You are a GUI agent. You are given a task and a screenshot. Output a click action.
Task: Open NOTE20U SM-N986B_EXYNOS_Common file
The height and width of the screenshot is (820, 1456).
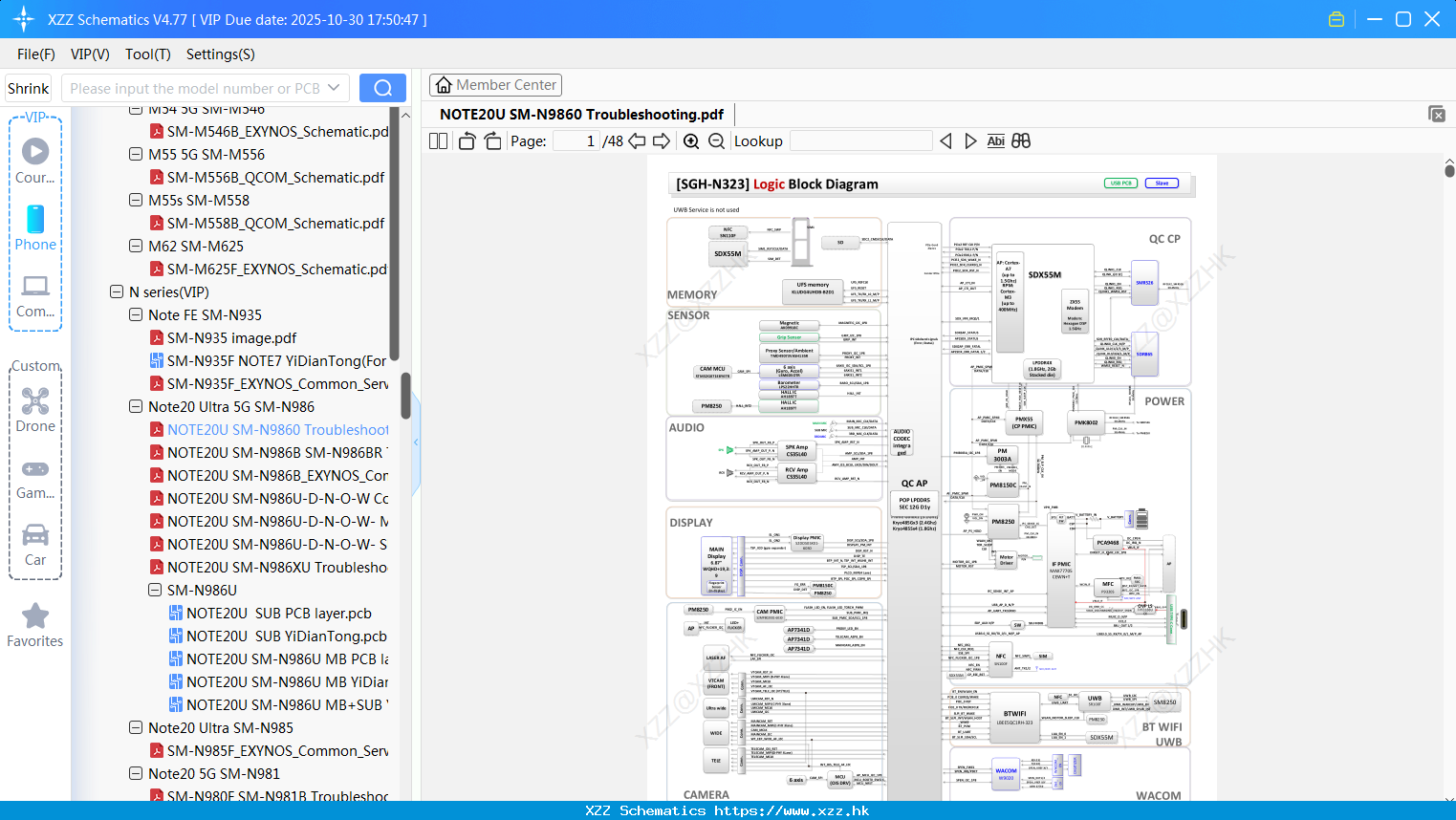(x=277, y=476)
